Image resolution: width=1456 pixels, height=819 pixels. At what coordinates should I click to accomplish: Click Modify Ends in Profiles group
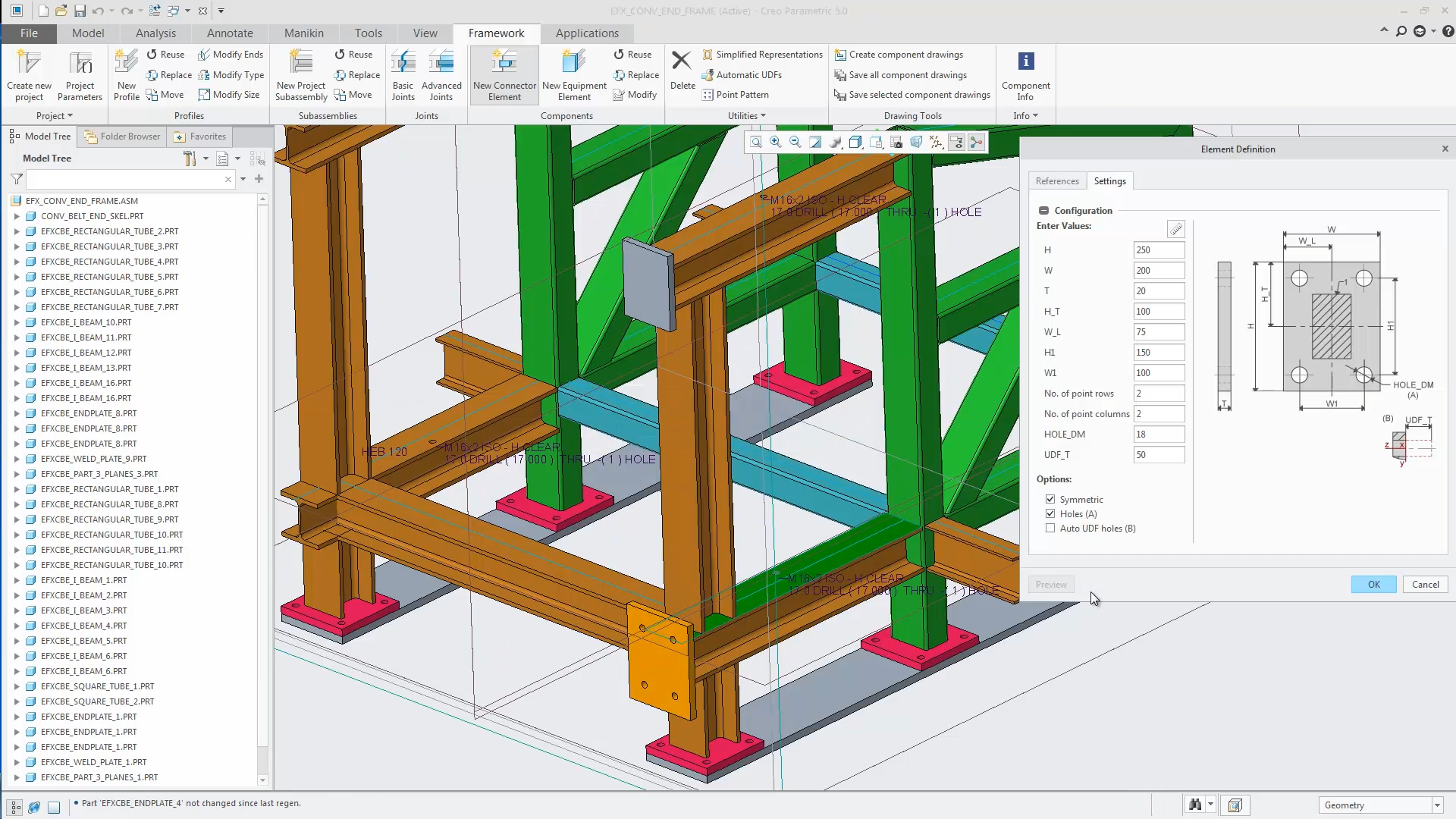231,55
